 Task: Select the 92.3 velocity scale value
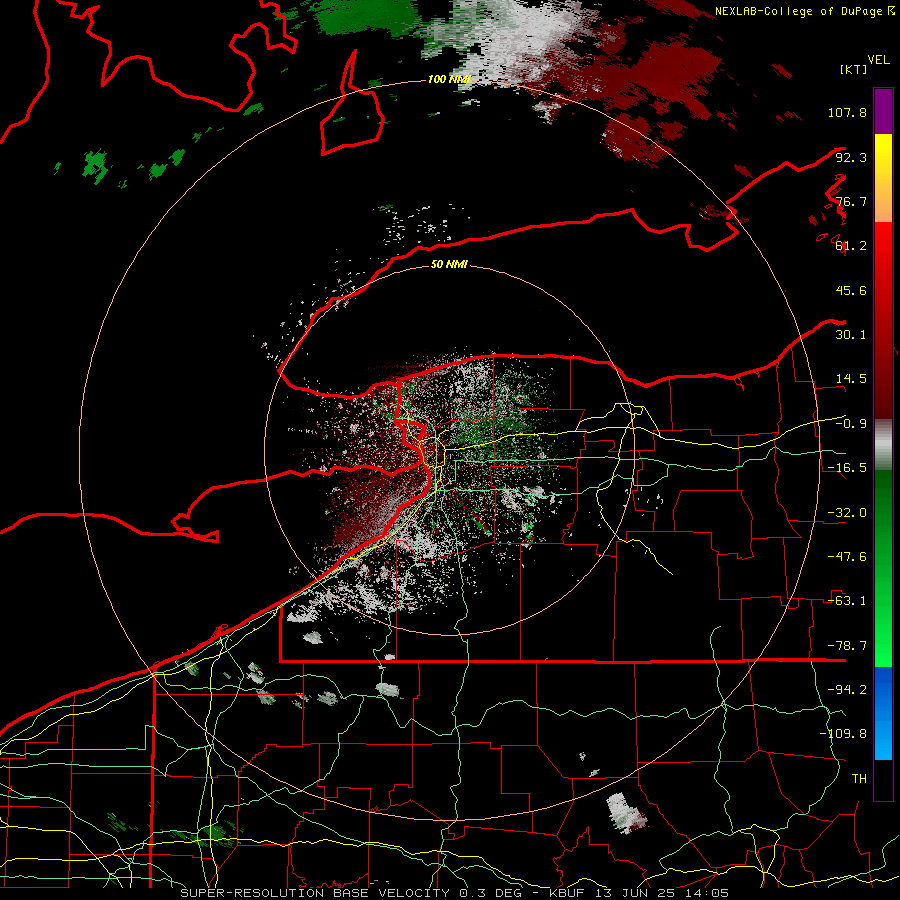point(851,157)
